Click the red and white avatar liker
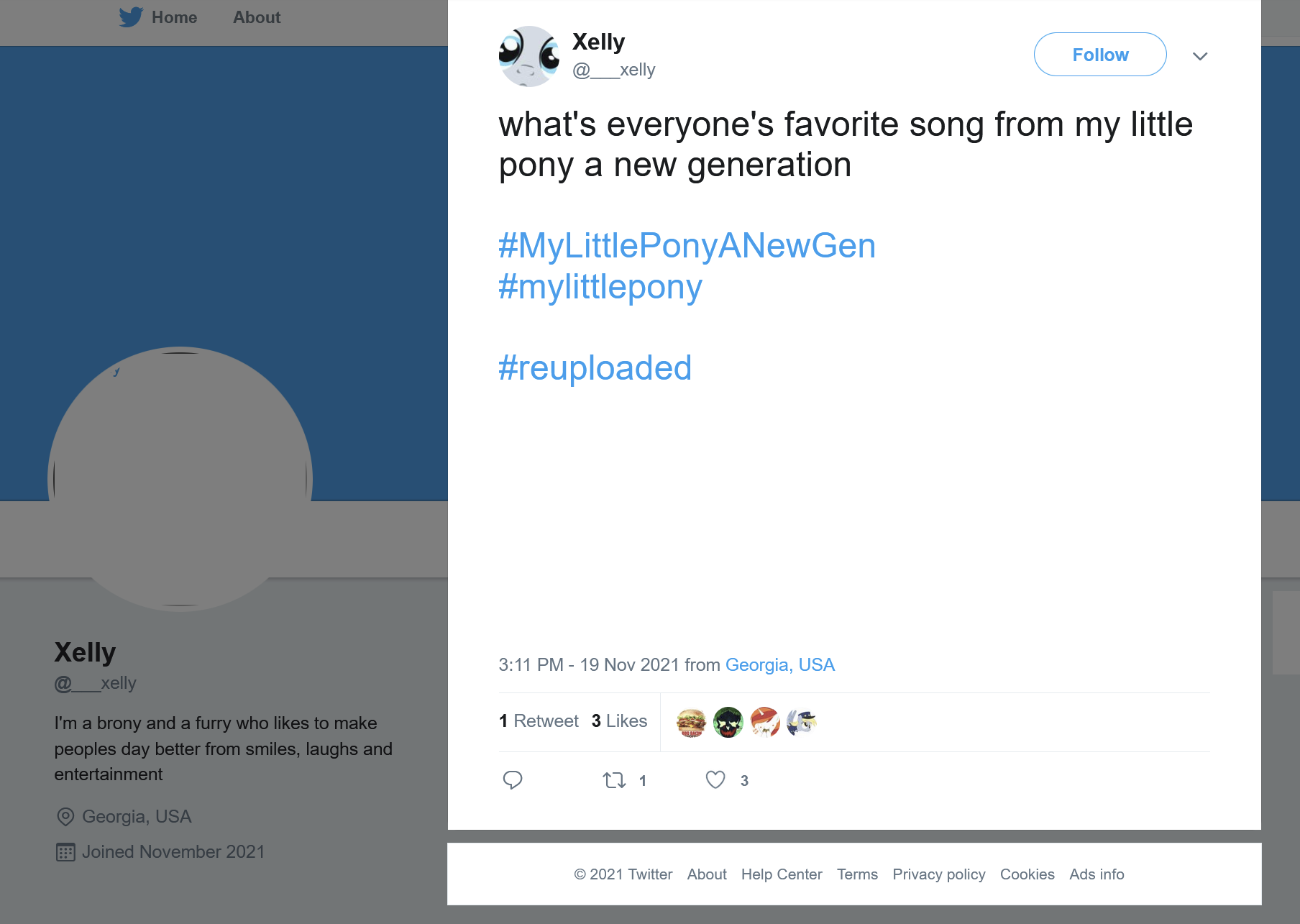The height and width of the screenshot is (924, 1300). [765, 722]
